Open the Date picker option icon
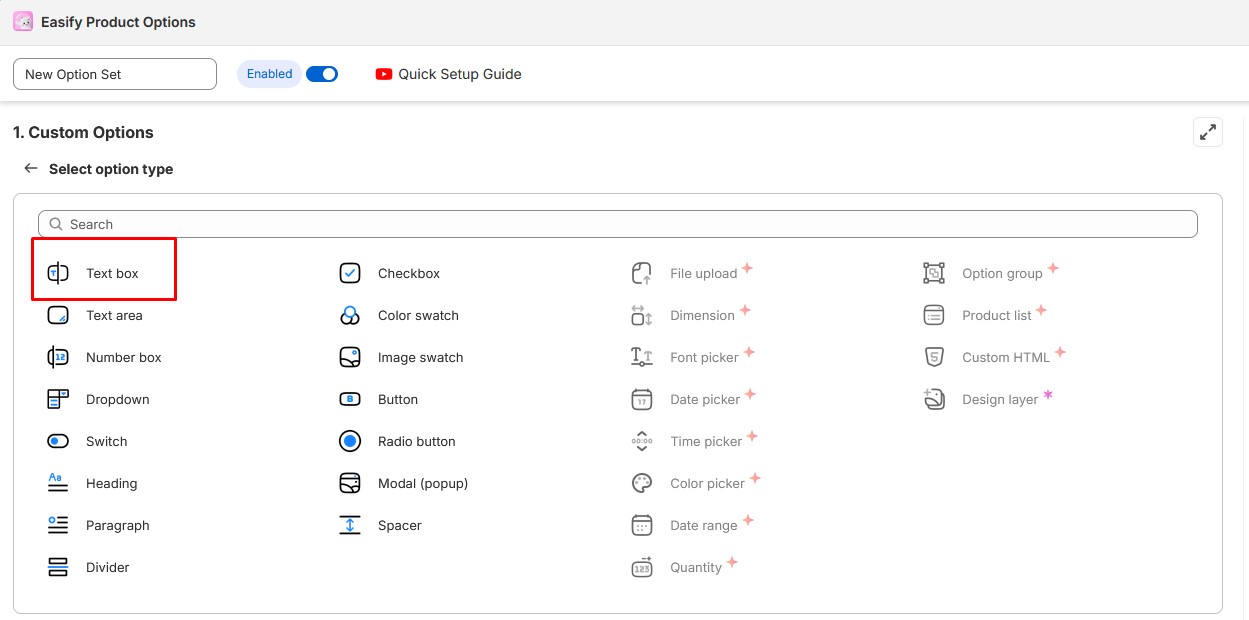The image size is (1249, 620). tap(641, 399)
